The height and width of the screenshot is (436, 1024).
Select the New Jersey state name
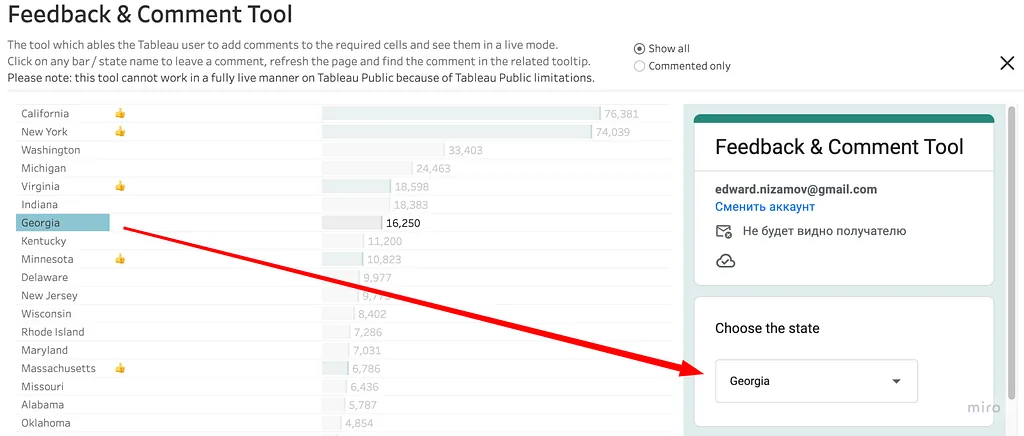click(49, 296)
